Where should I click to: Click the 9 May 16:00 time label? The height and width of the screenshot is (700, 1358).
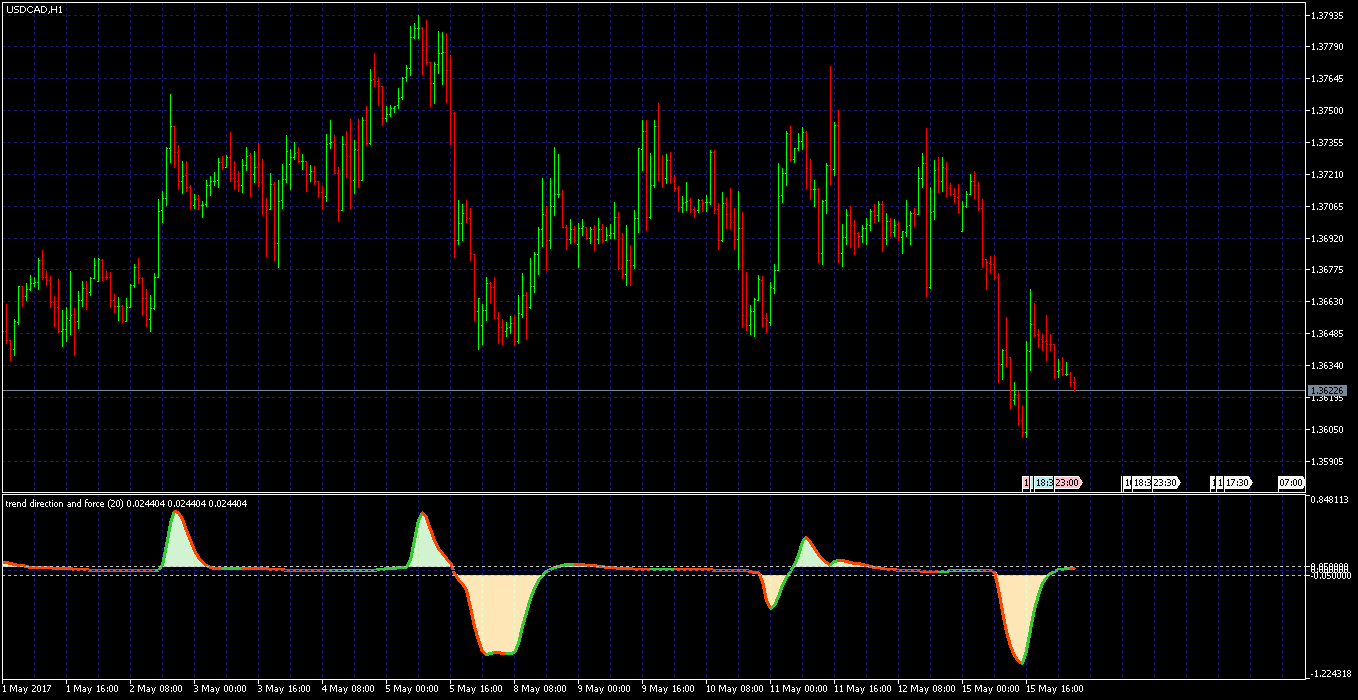point(669,689)
